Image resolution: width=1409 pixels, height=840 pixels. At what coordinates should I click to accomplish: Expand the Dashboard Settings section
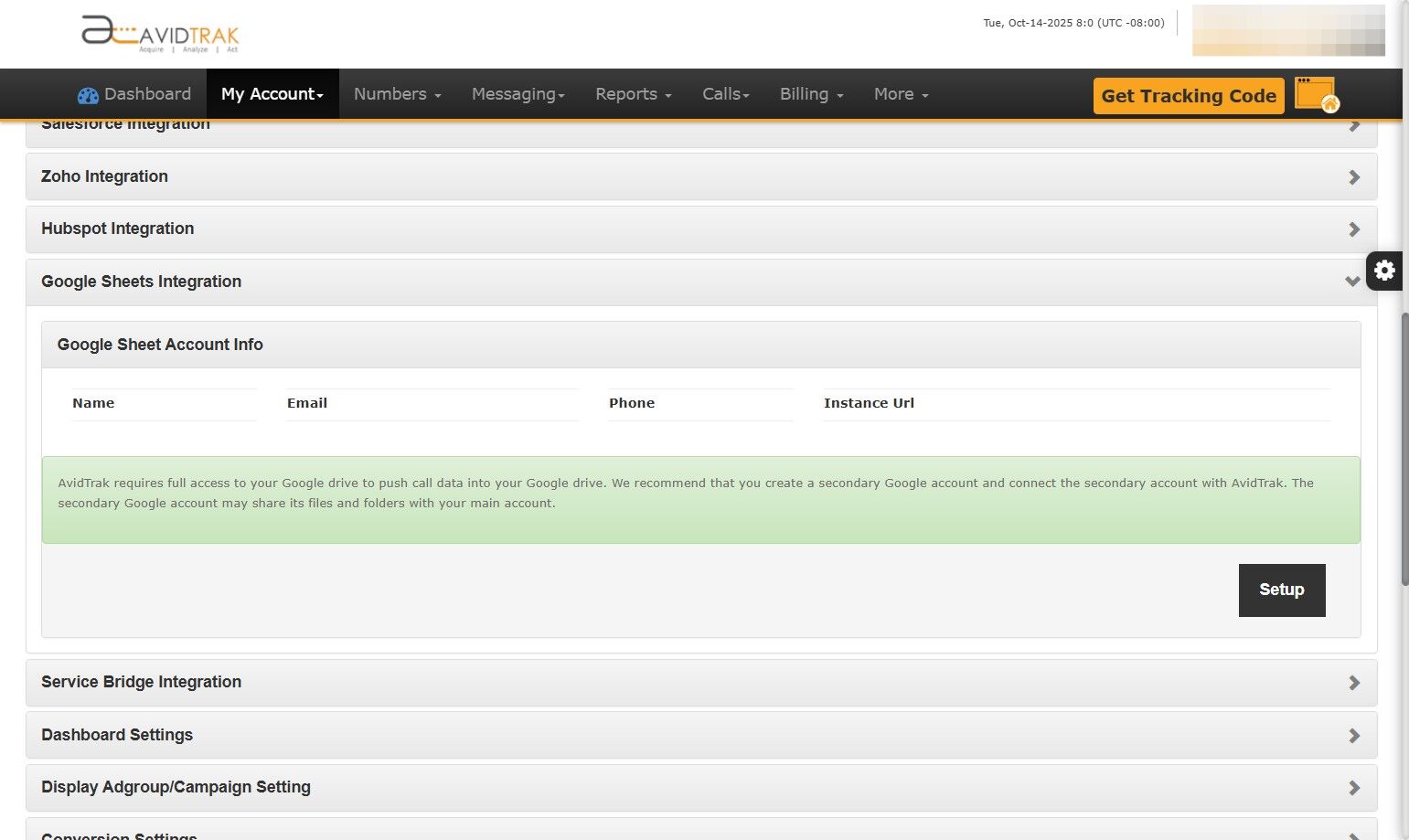point(701,736)
